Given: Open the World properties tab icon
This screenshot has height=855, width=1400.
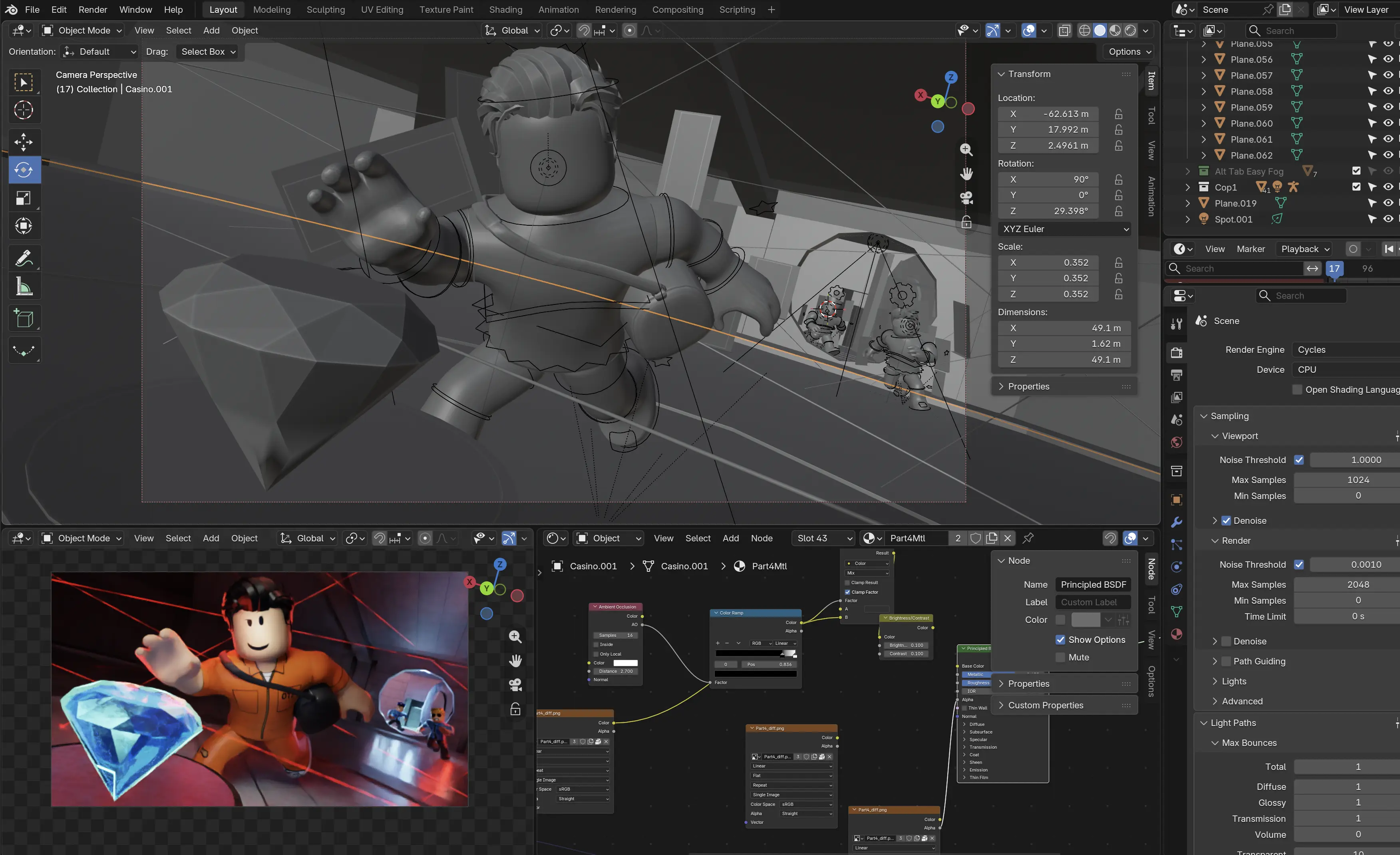Looking at the screenshot, I should click(x=1177, y=443).
